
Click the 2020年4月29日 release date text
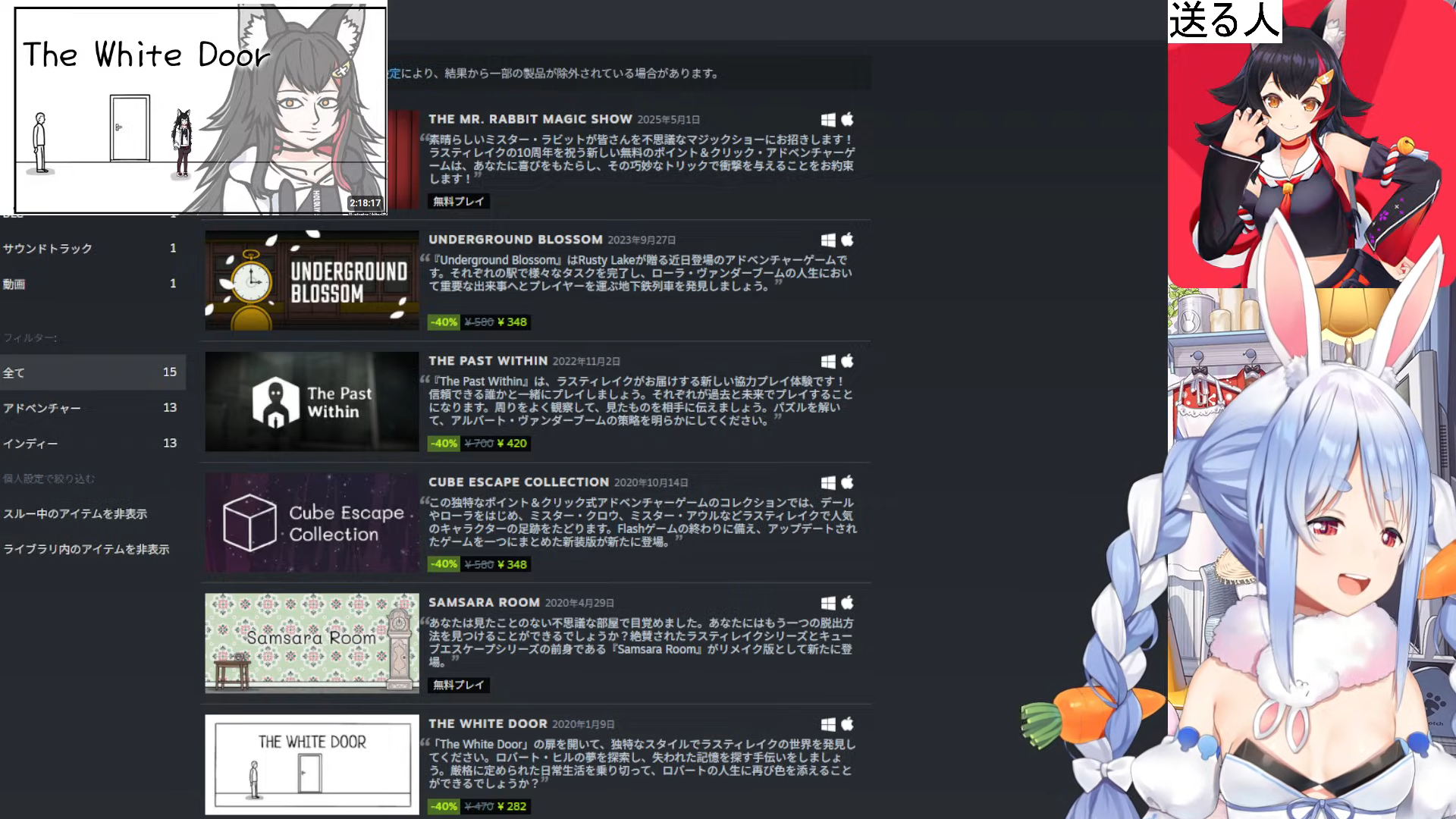point(579,604)
